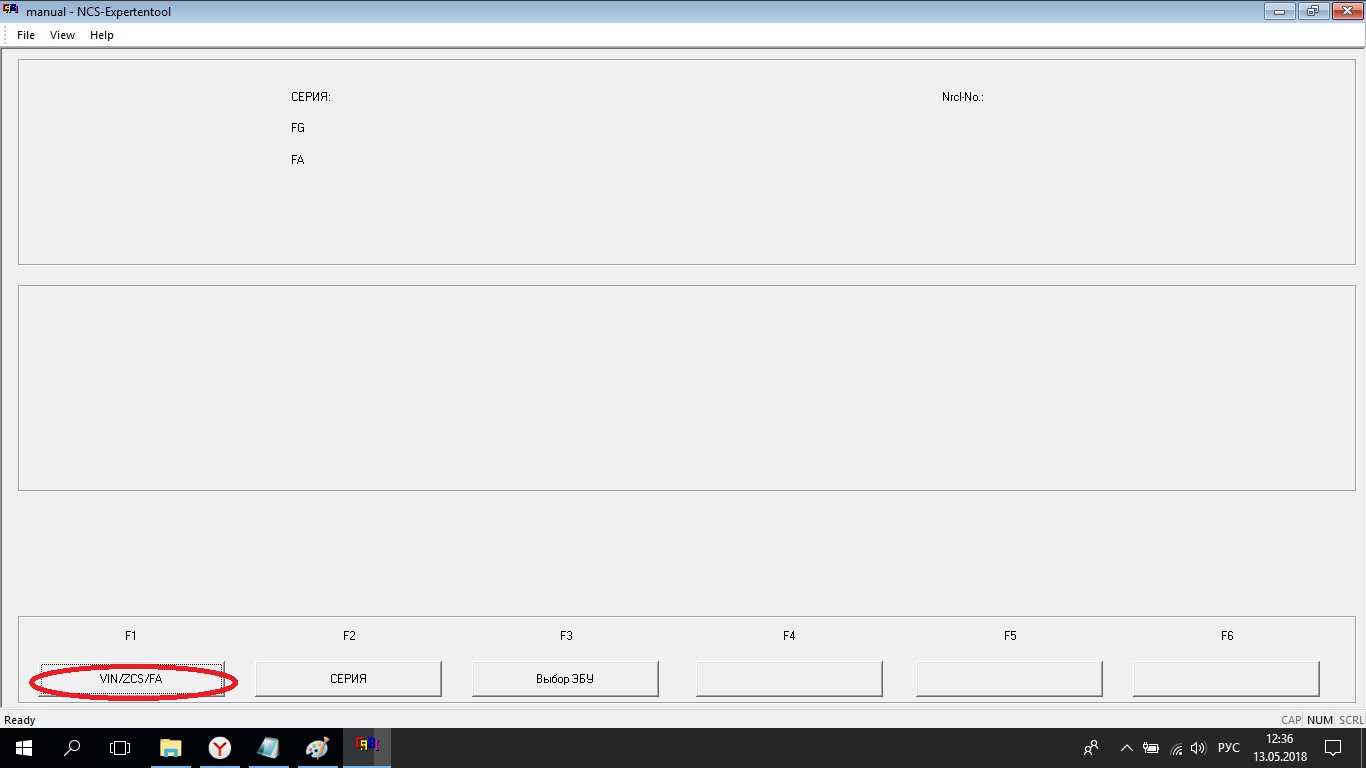Click the F3 label
This screenshot has height=768, width=1366.
click(x=566, y=635)
